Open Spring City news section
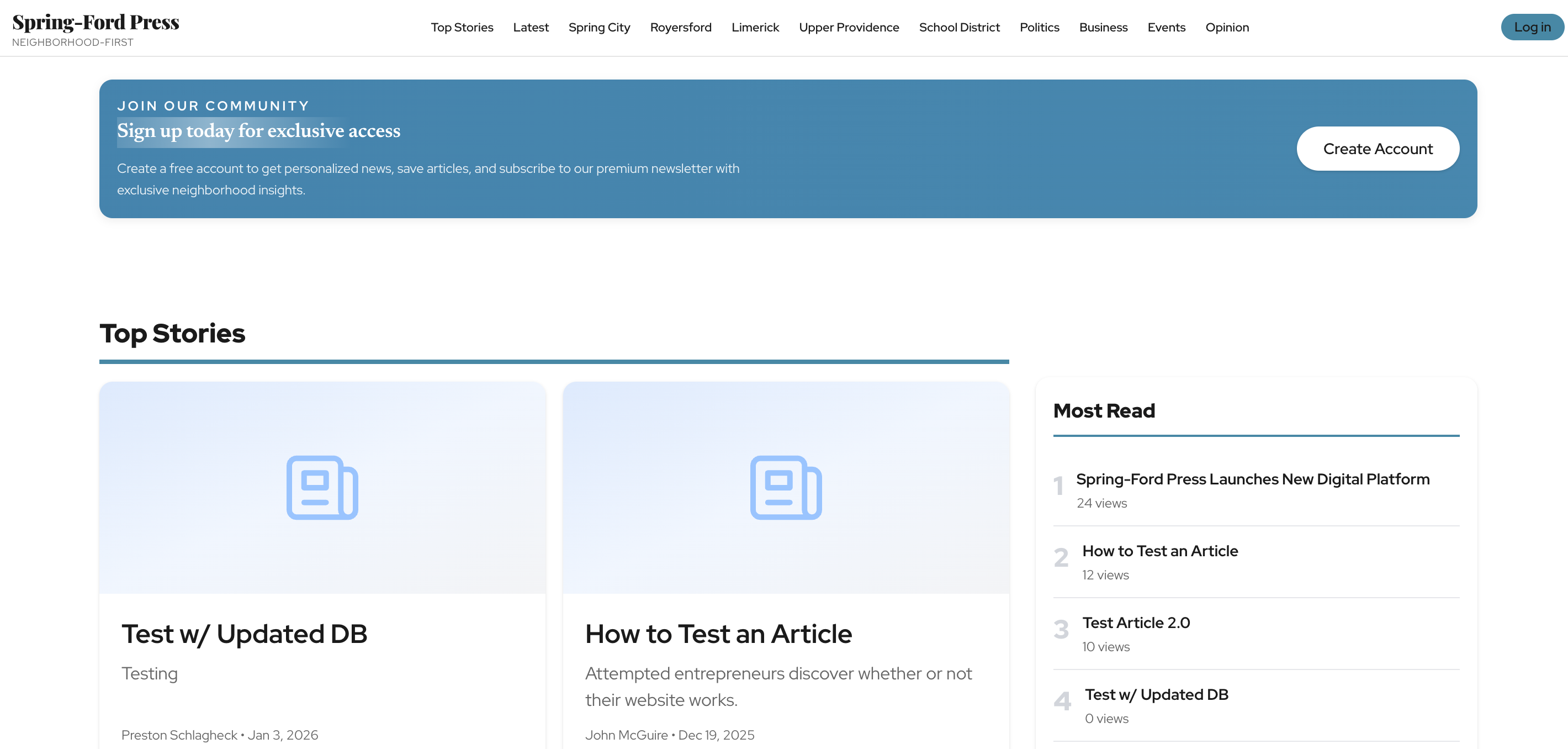The height and width of the screenshot is (749, 1568). pos(599,28)
